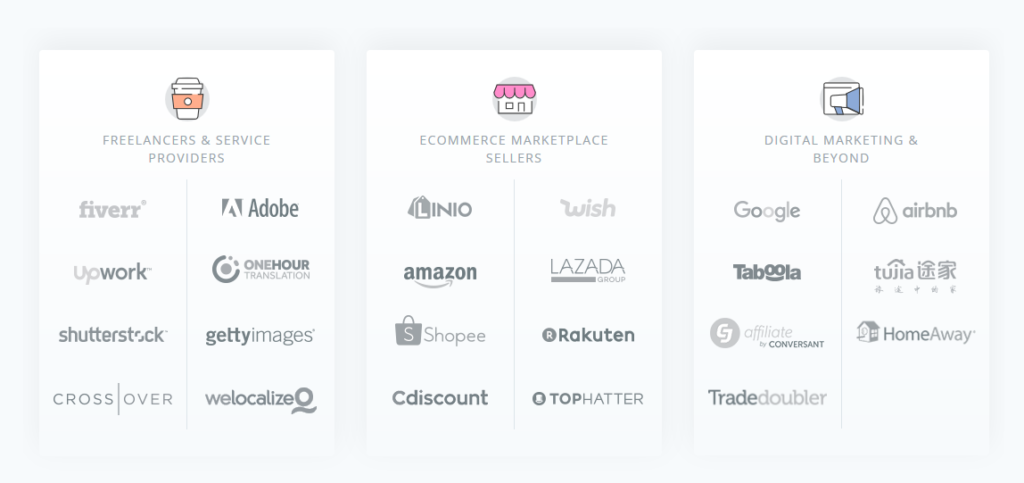Click the OneHour Translation logo
The width and height of the screenshot is (1024, 483).
click(261, 269)
